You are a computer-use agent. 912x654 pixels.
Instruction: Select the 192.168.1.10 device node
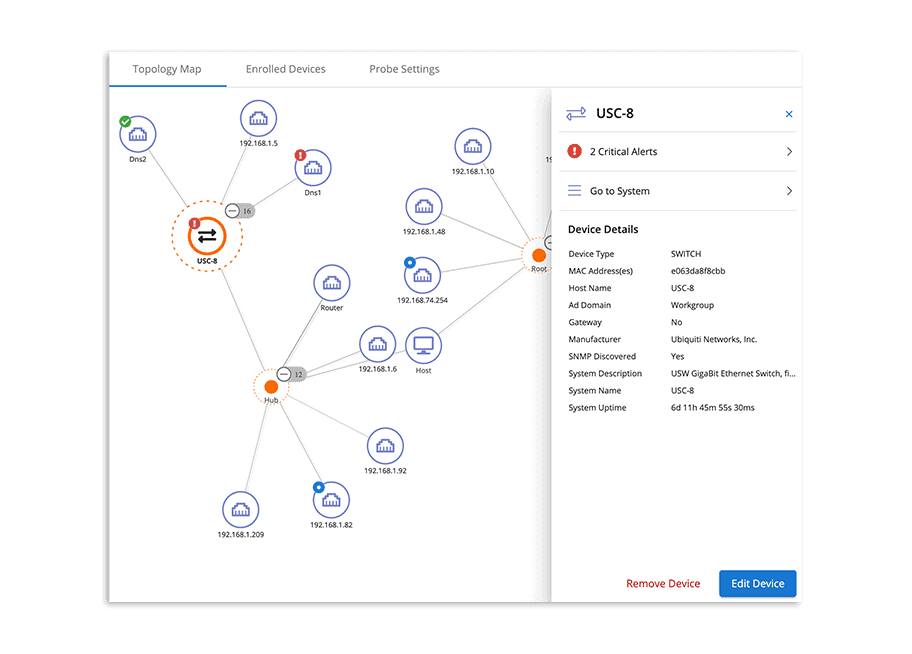click(x=473, y=147)
